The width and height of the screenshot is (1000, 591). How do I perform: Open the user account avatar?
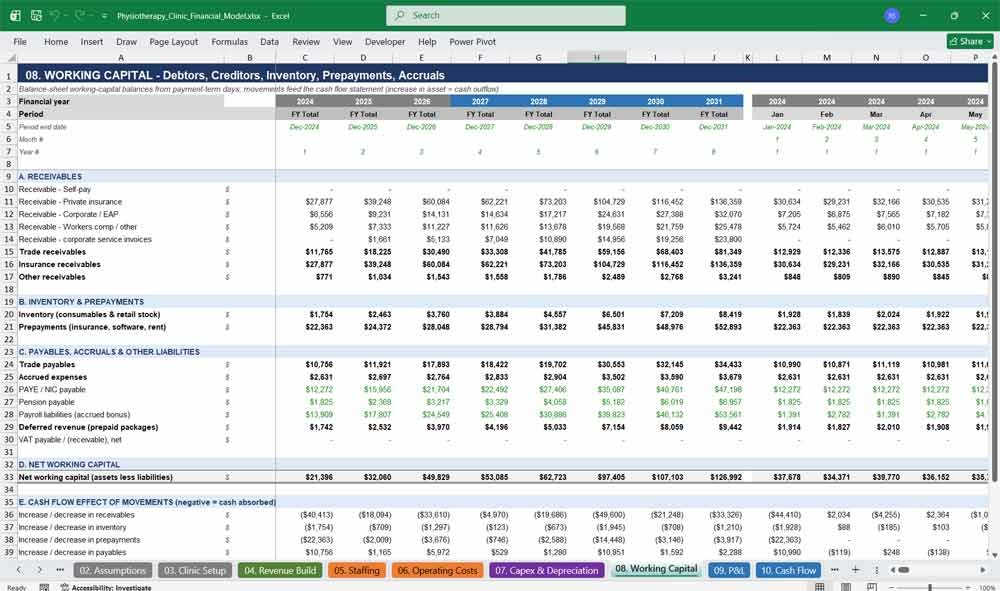click(892, 15)
